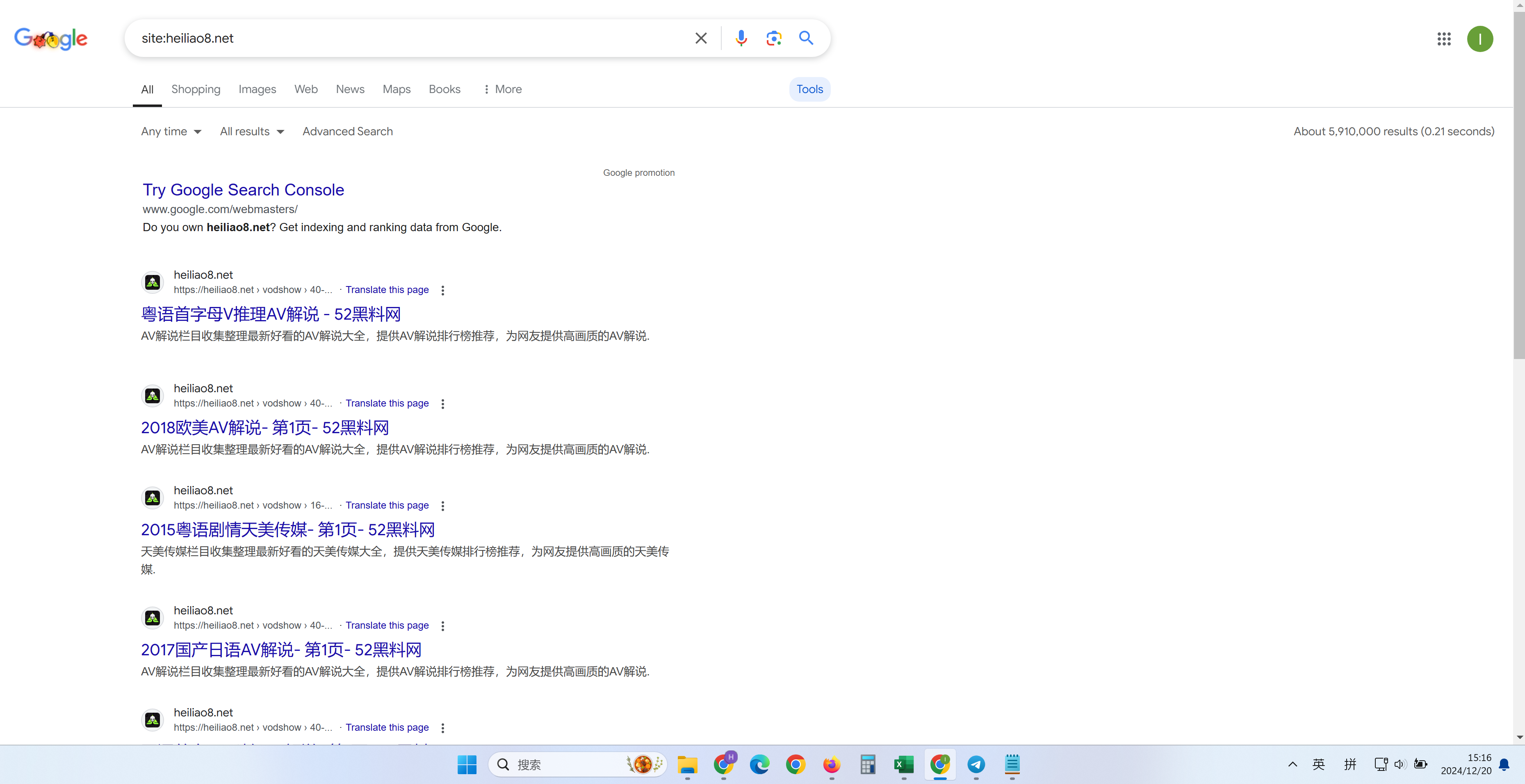1525x784 pixels.
Task: Open the All results filter dropdown
Action: 252,132
